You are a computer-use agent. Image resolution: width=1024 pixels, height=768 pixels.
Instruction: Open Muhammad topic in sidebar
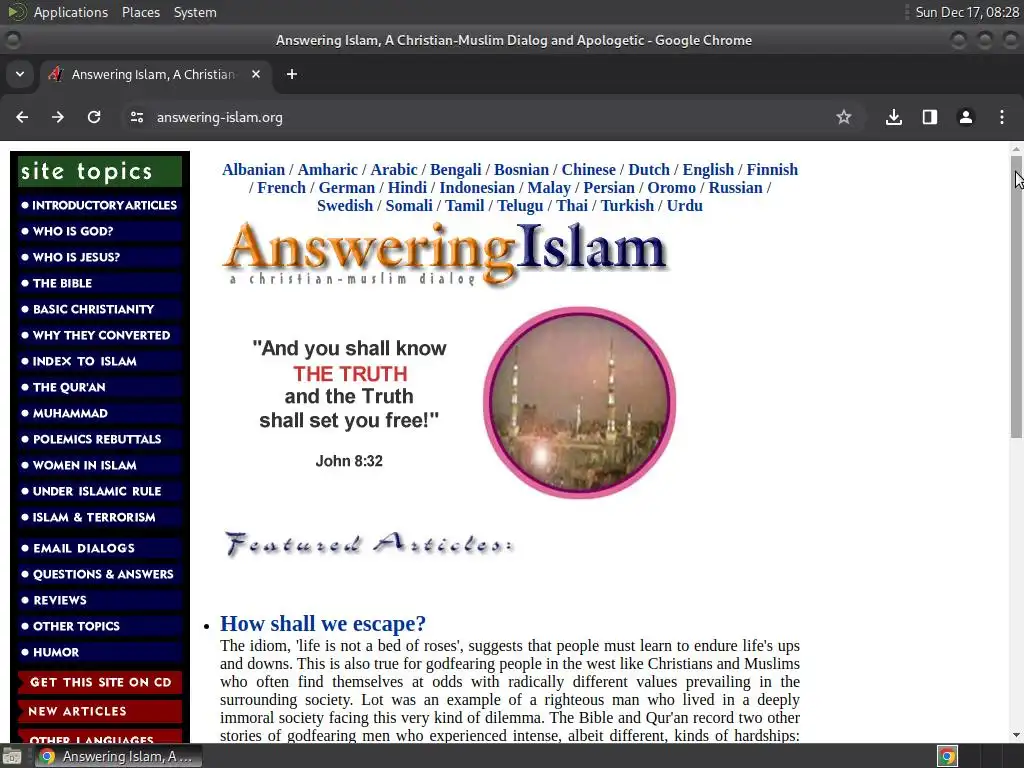click(x=100, y=413)
